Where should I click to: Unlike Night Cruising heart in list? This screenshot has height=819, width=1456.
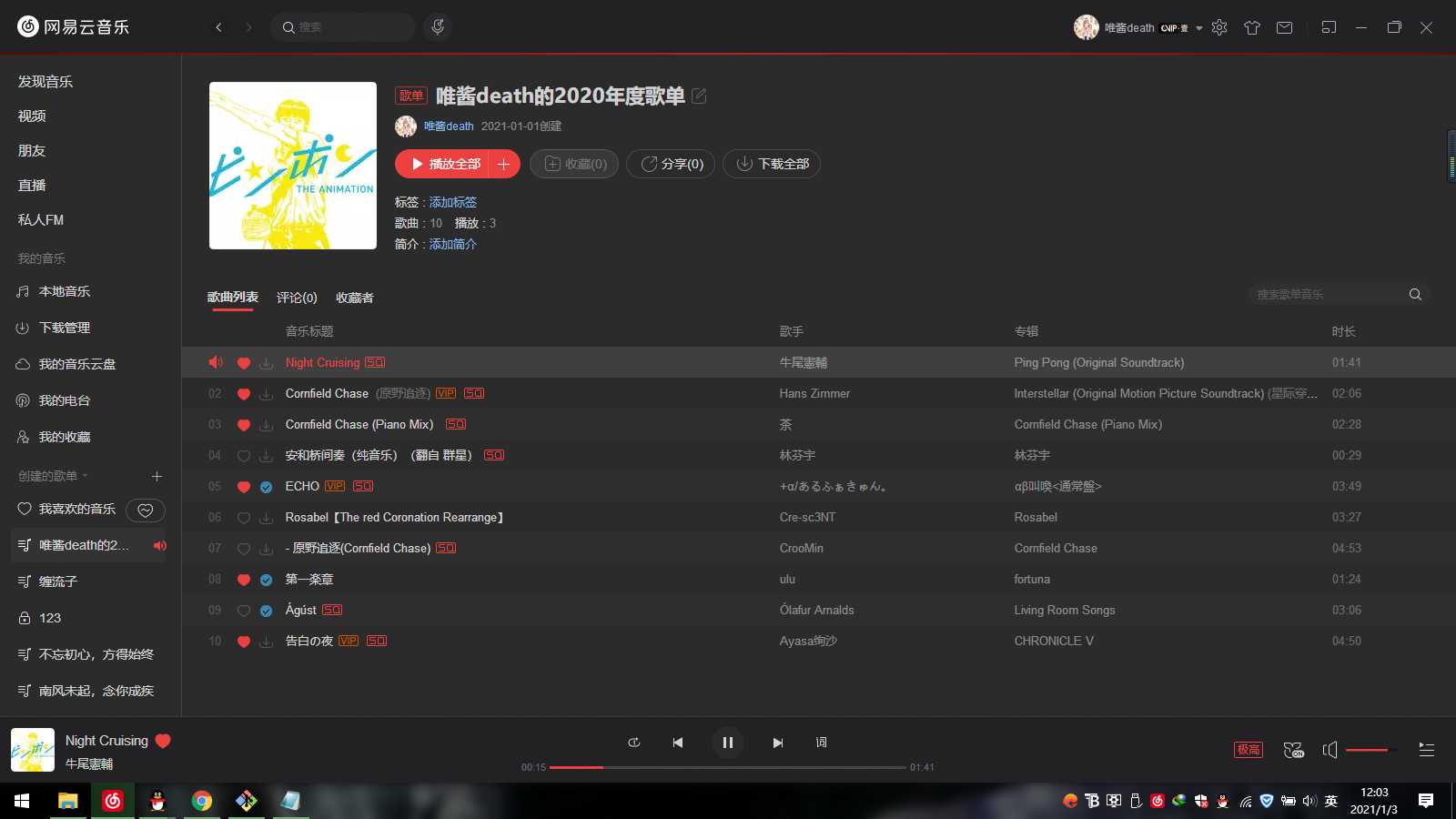click(x=243, y=363)
